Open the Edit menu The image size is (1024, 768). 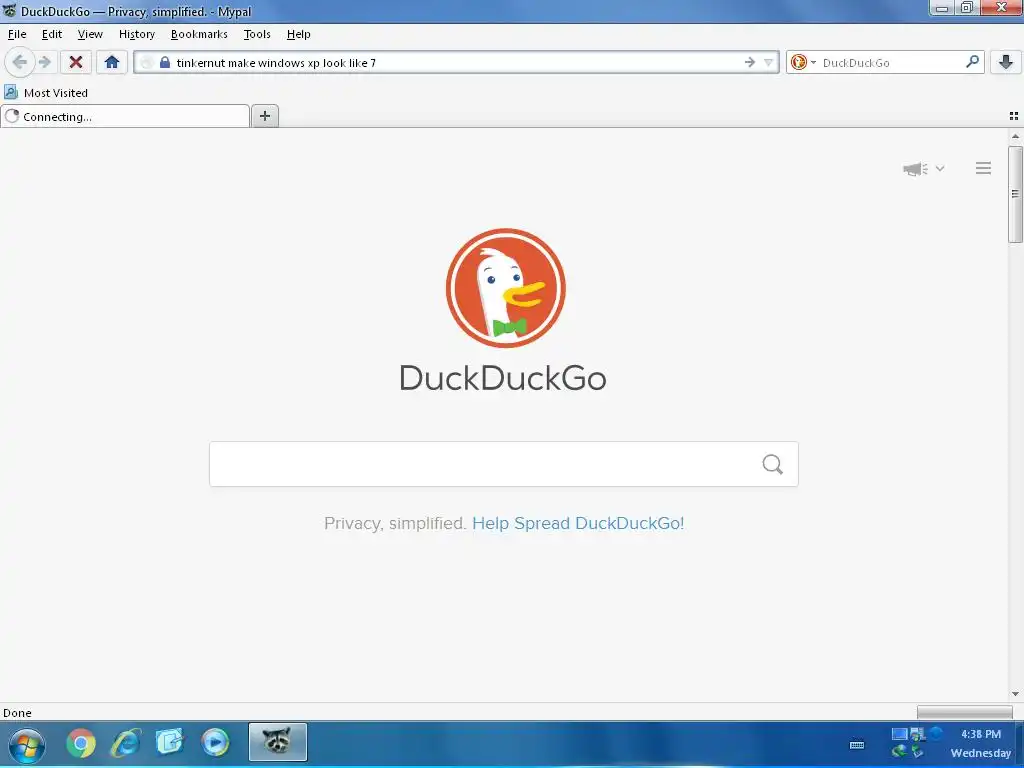point(52,35)
